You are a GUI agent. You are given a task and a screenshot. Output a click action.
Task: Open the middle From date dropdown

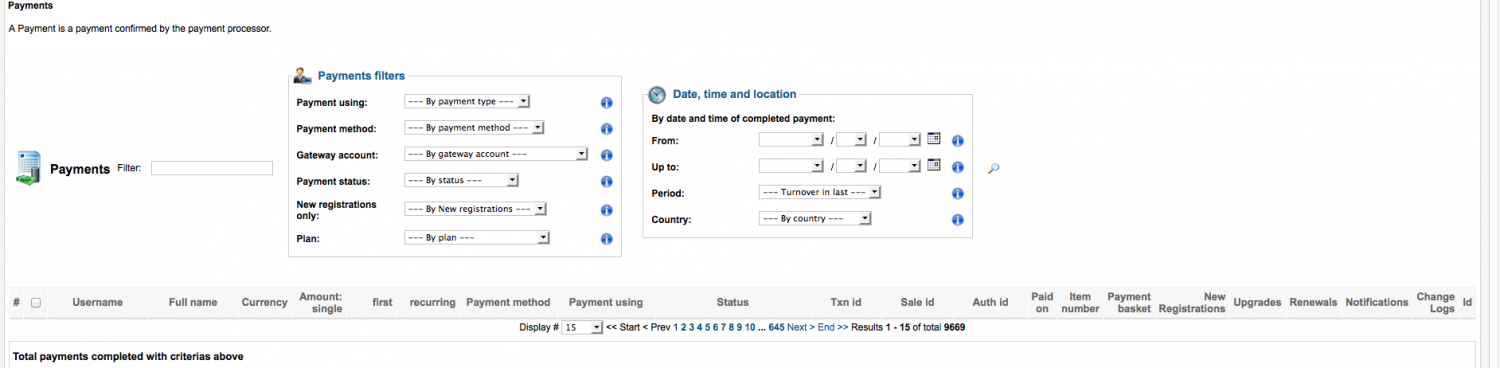click(x=851, y=140)
